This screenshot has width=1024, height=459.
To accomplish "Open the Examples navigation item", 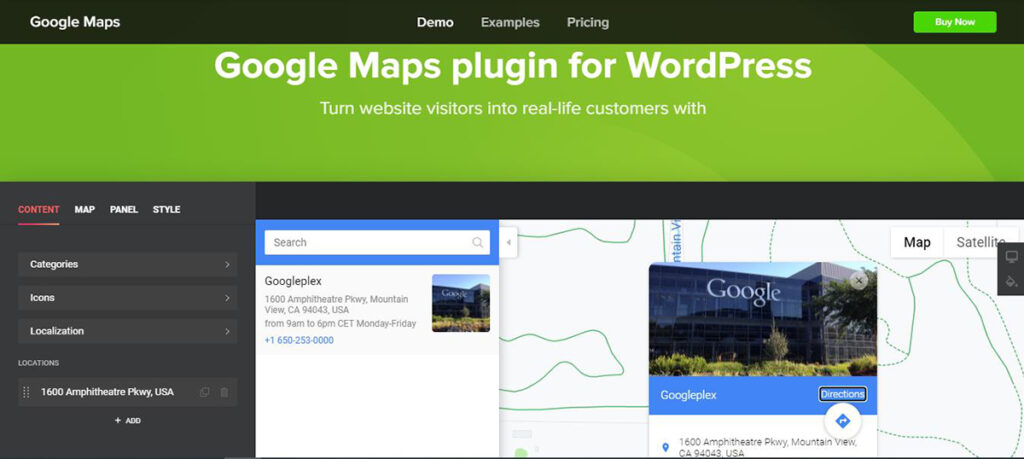I will (510, 22).
